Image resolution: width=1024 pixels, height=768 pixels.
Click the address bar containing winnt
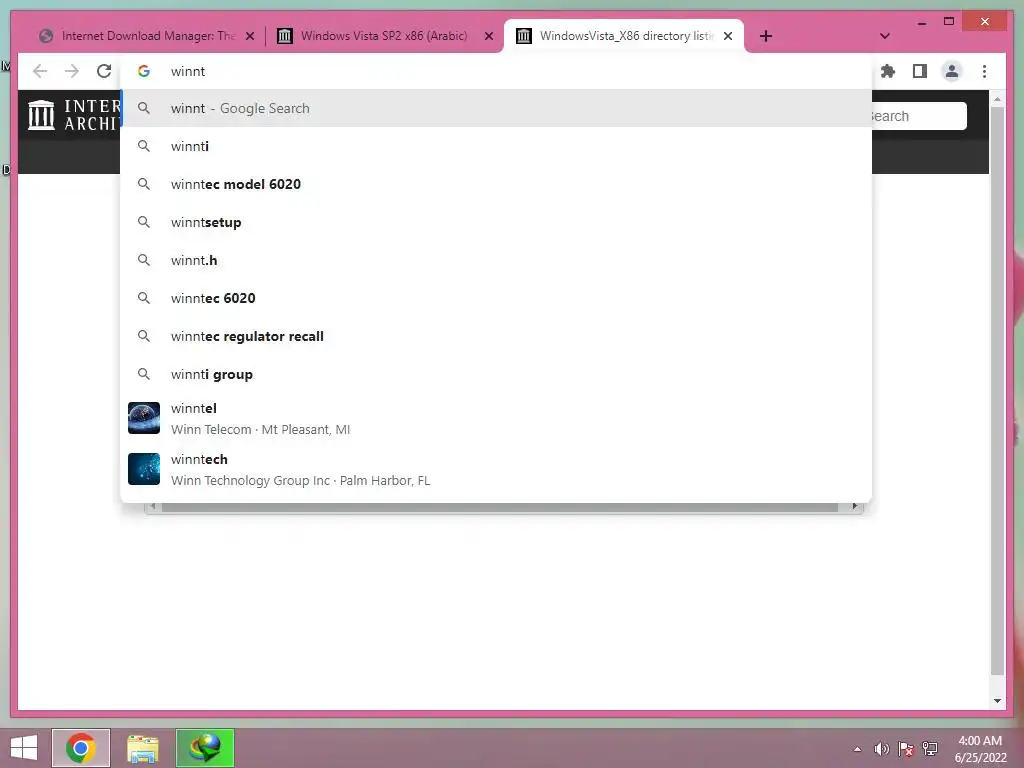[x=496, y=71]
